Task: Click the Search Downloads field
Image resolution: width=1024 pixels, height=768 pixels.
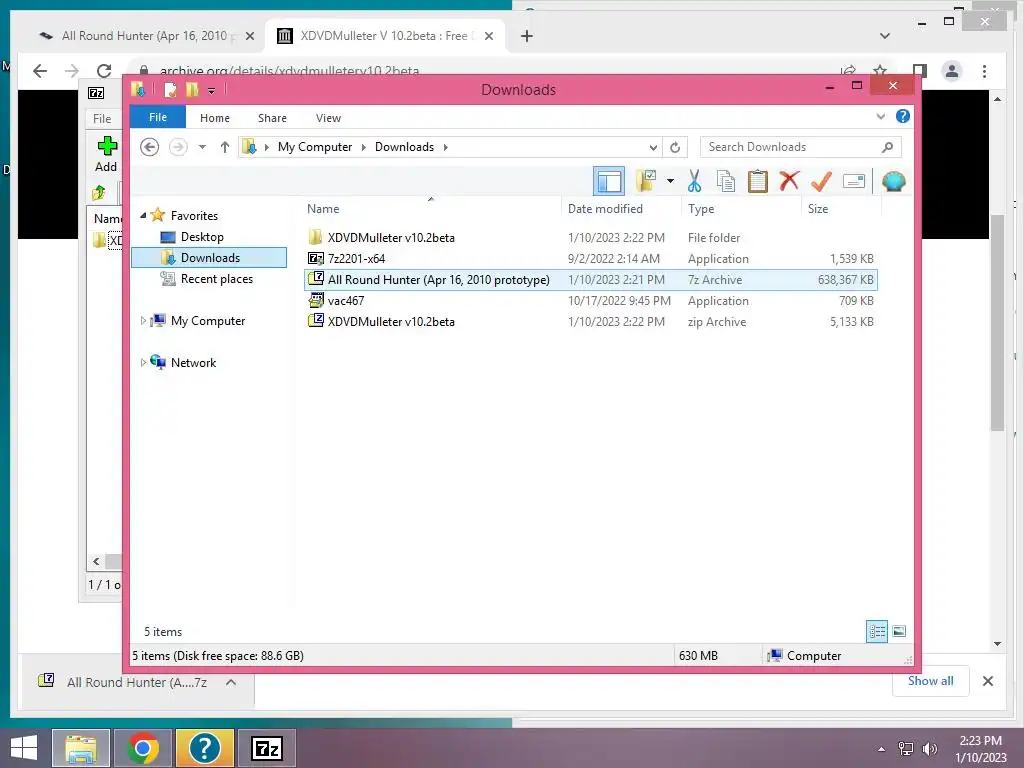Action: tap(800, 147)
